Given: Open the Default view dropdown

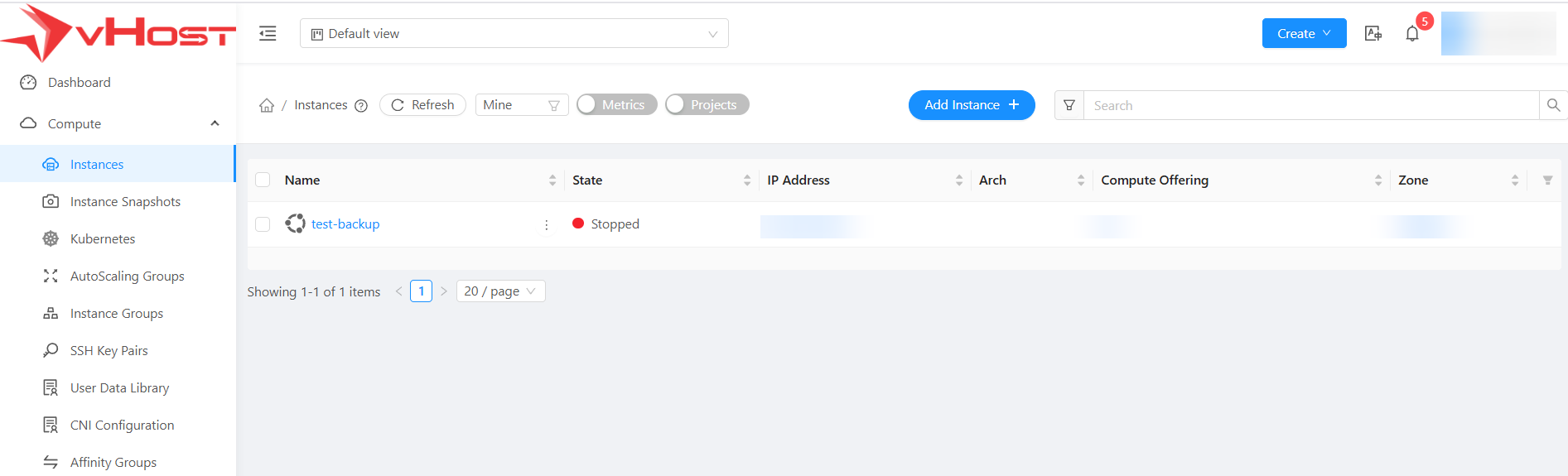Looking at the screenshot, I should click(514, 34).
